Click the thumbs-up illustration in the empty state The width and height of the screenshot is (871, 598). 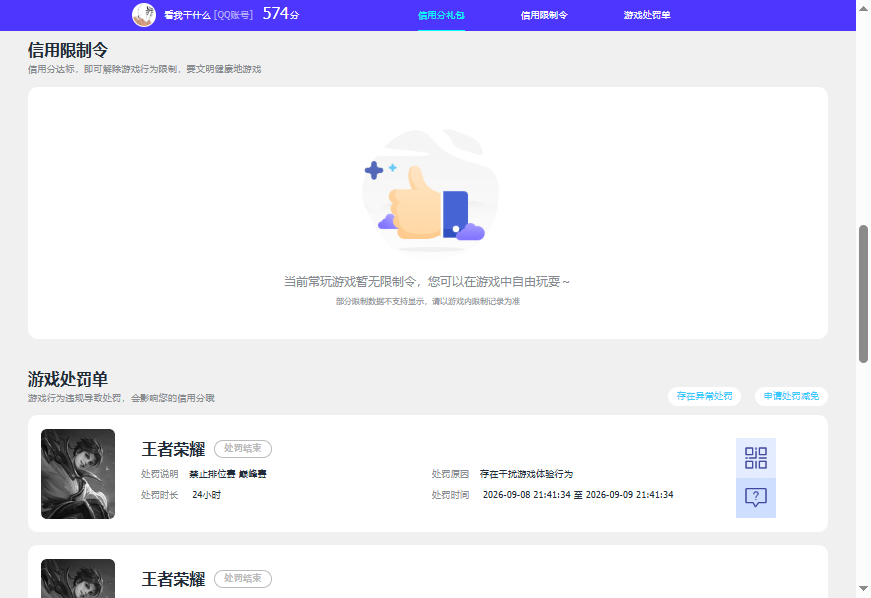(431, 192)
